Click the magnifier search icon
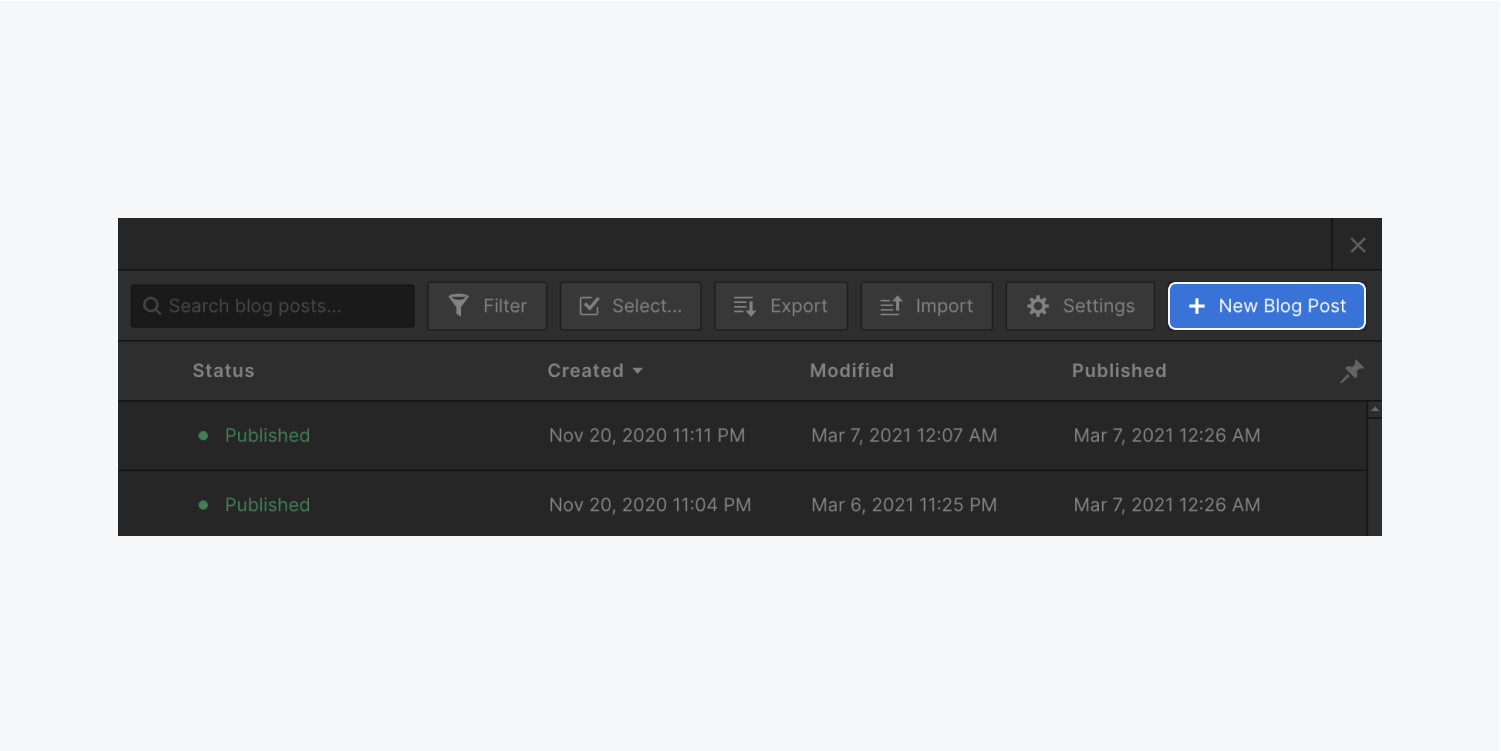This screenshot has height=751, width=1501. [152, 306]
